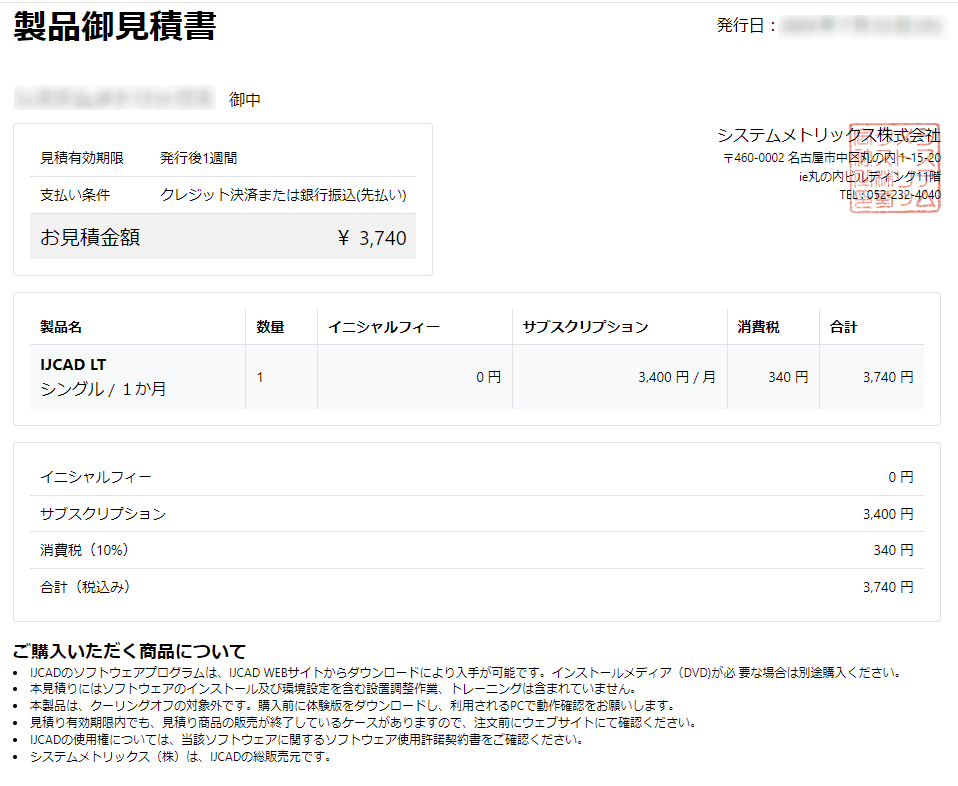
Task: Select the subscription price 3,400 円 / 月
Action: click(x=679, y=376)
